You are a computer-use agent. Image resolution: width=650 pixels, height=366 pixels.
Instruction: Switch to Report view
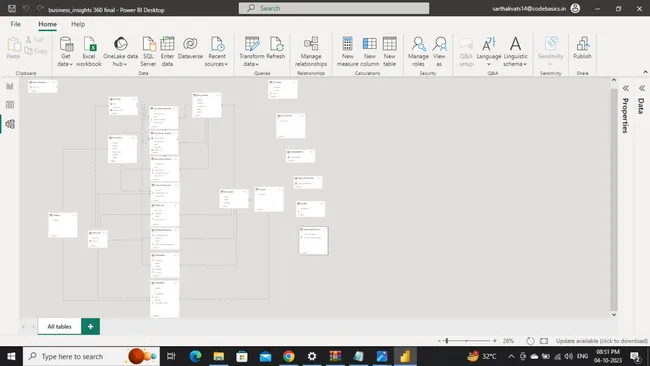point(10,86)
